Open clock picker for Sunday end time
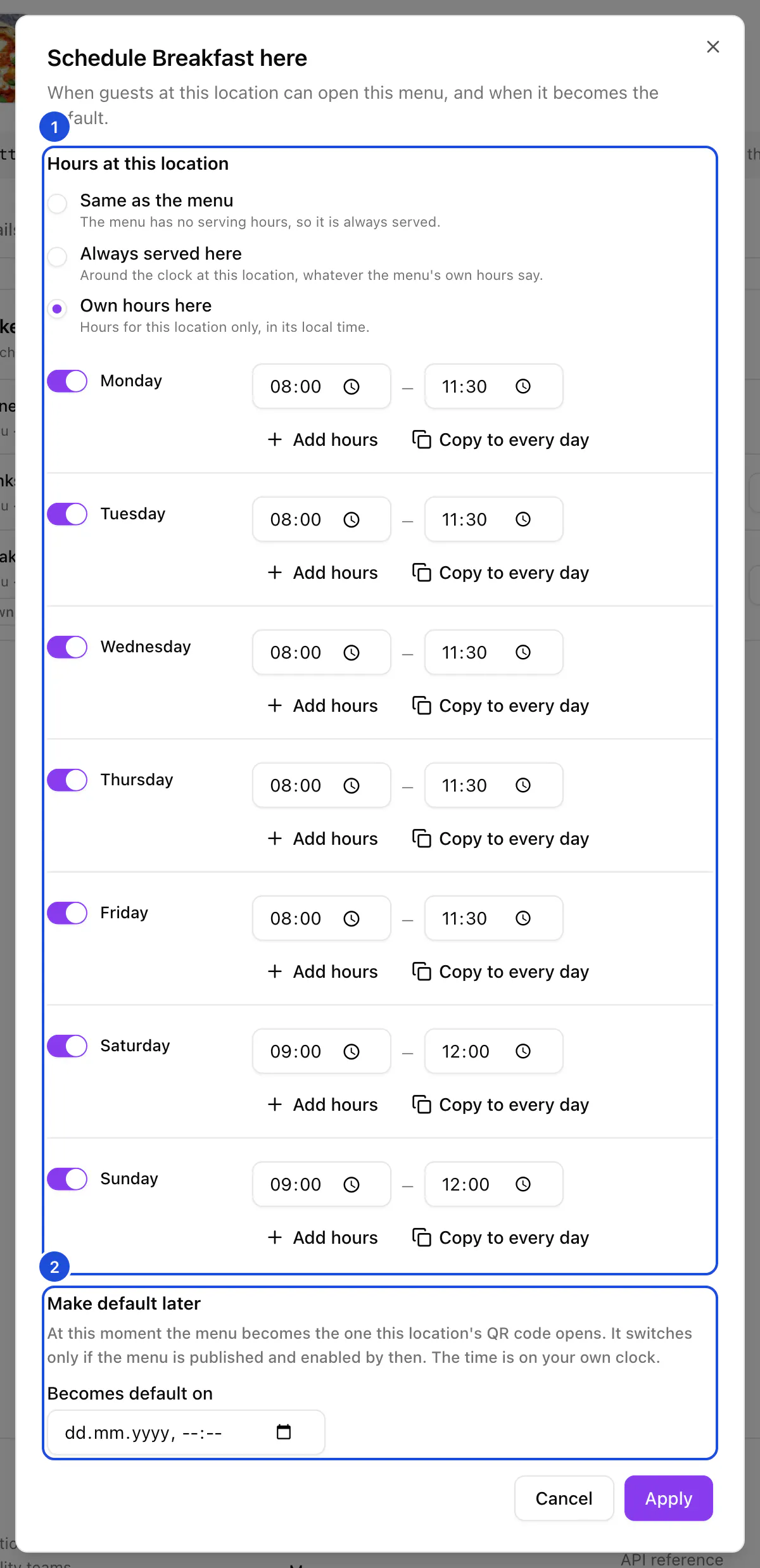 523,1184
